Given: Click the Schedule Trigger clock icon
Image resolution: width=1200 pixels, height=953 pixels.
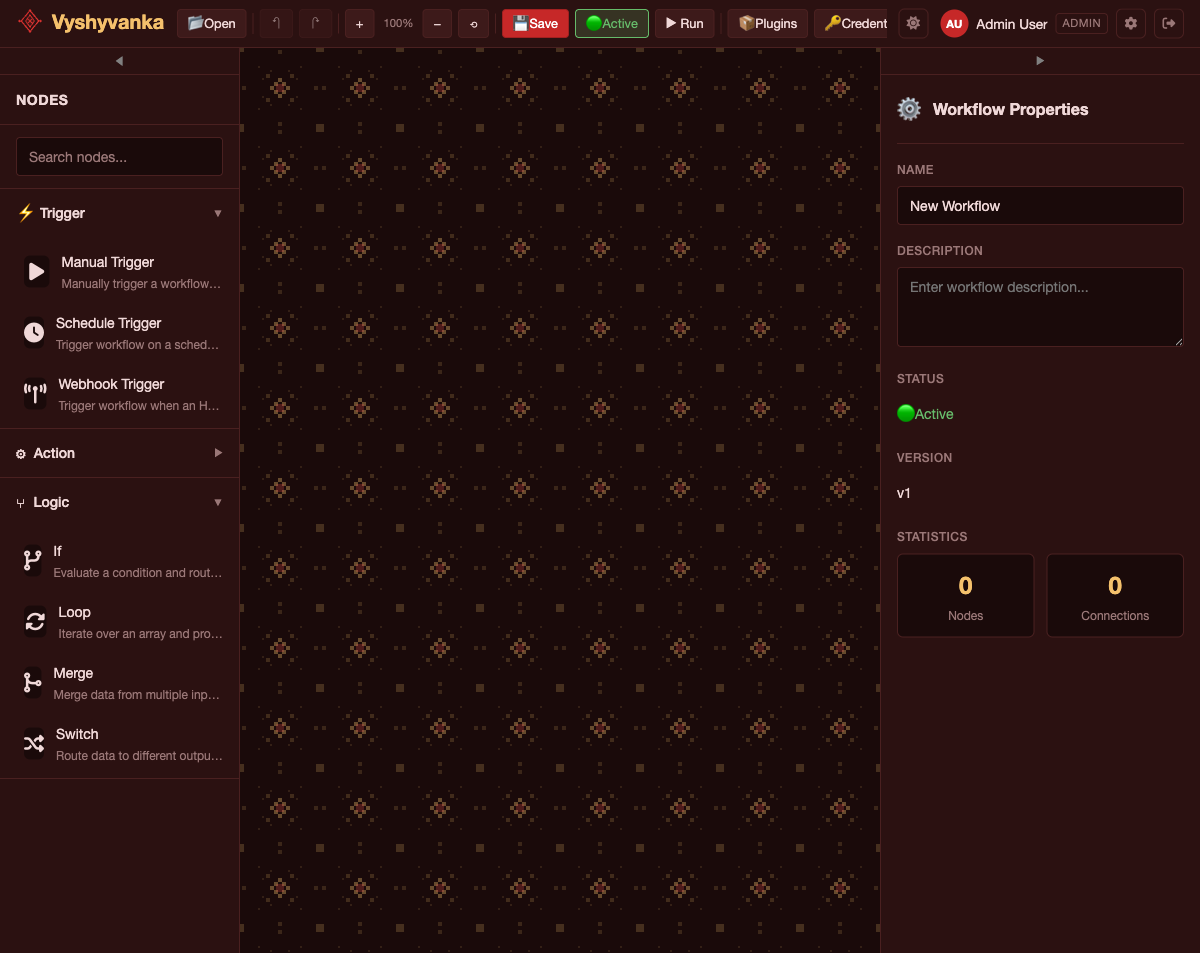Looking at the screenshot, I should tap(34, 332).
